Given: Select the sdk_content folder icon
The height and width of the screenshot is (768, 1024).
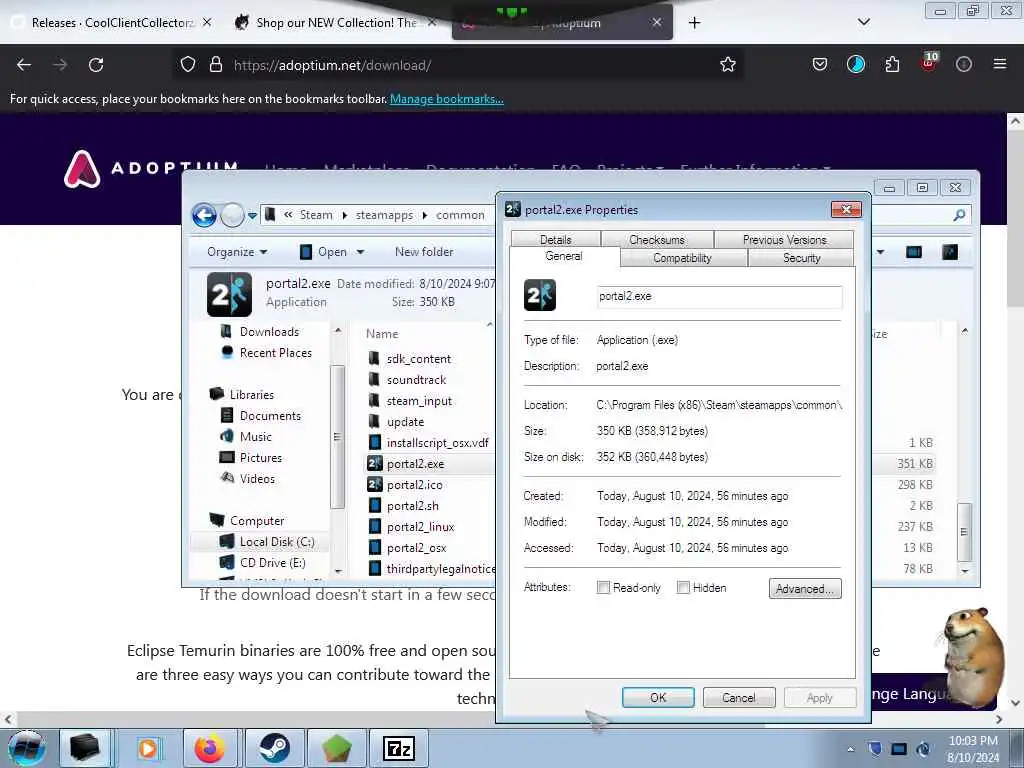Looking at the screenshot, I should click(374, 358).
